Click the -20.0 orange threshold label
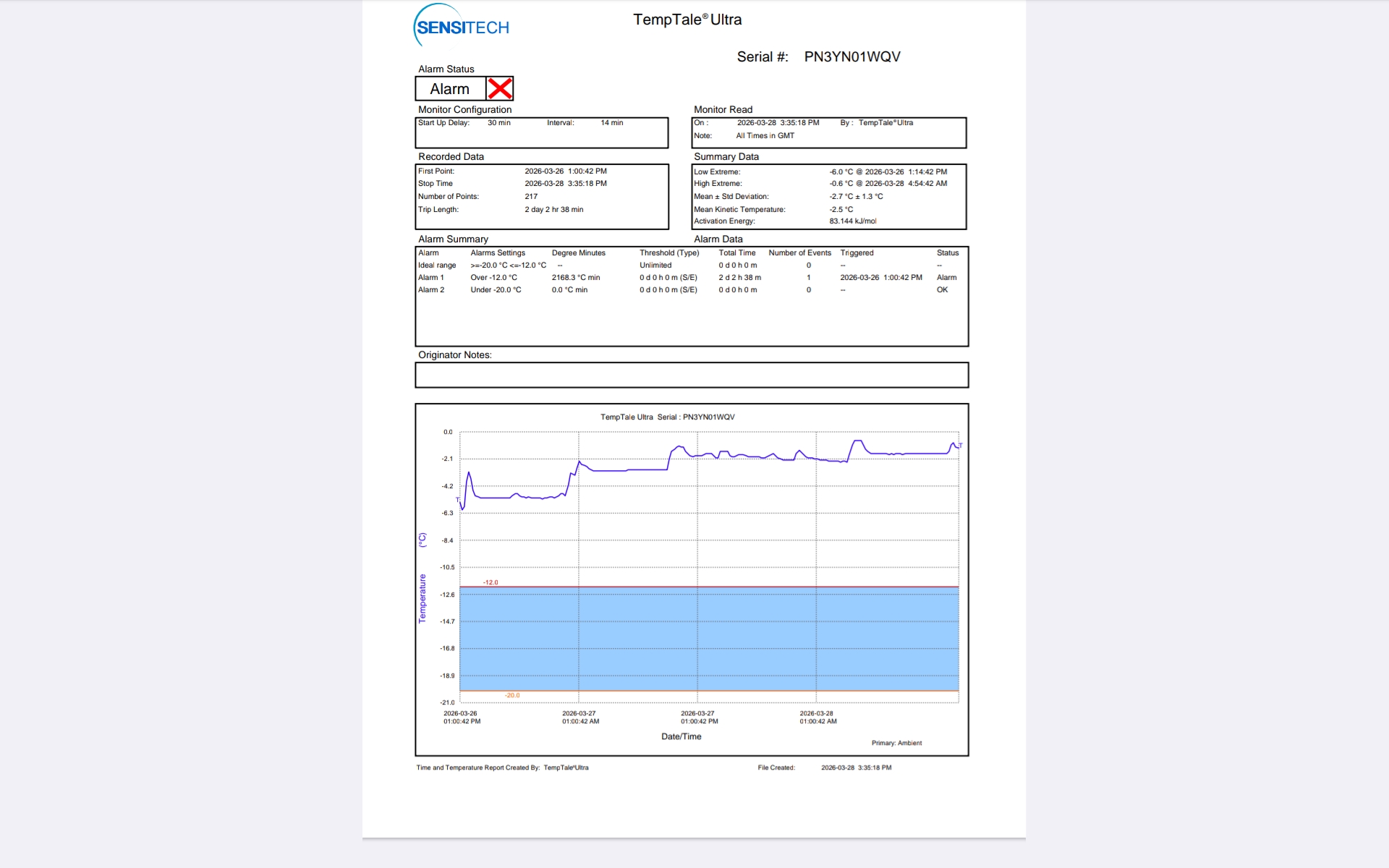Viewport: 1389px width, 868px height. point(512,695)
